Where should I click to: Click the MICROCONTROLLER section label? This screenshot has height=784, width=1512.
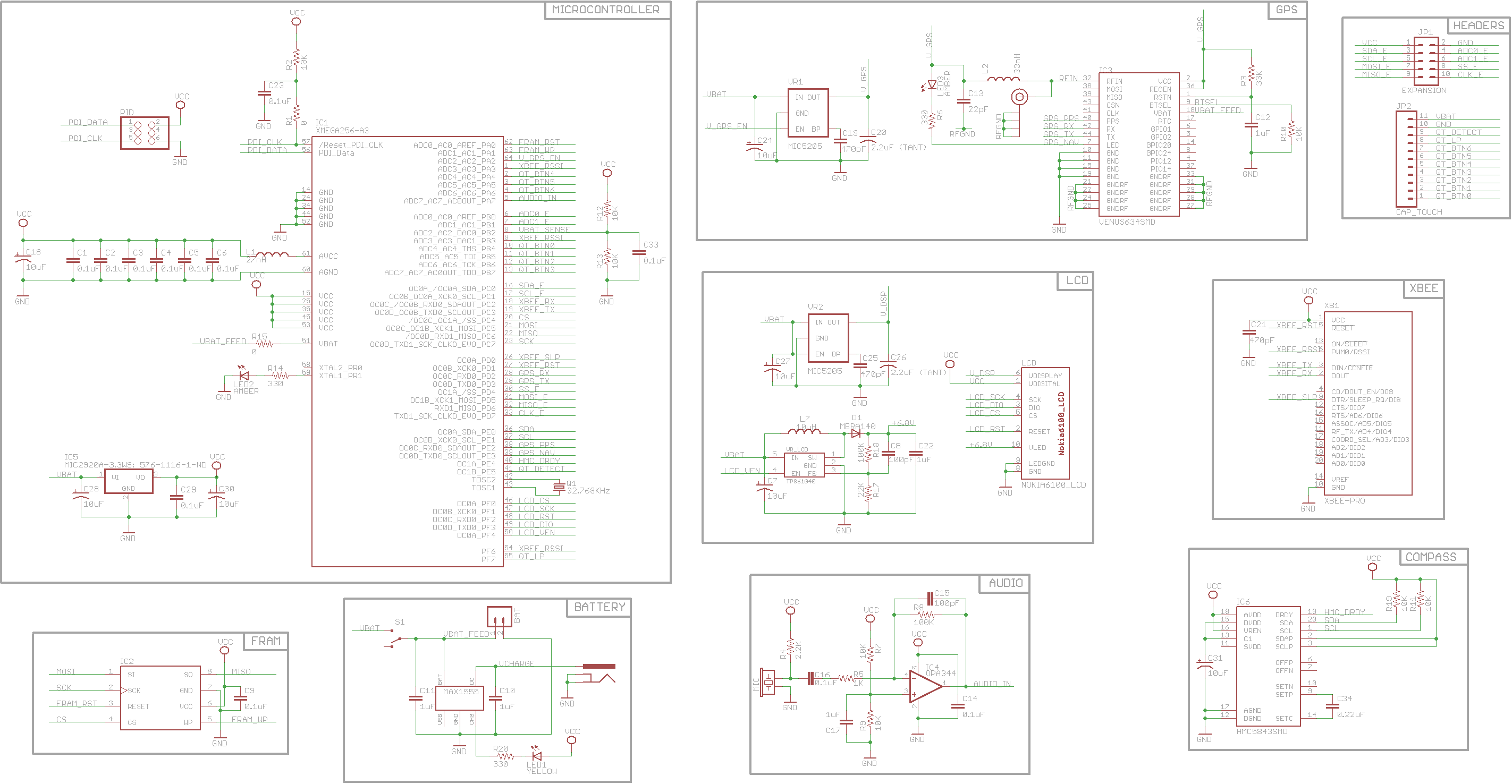coord(606,10)
